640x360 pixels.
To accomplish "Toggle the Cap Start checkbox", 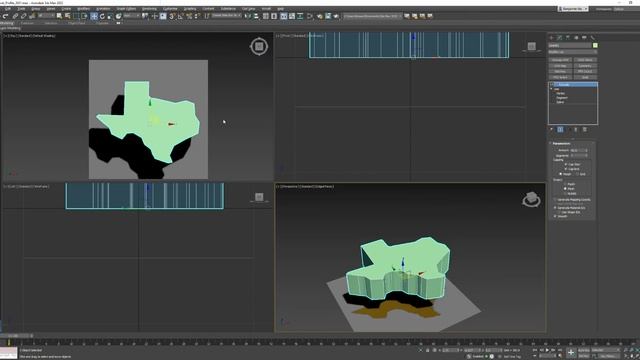I will click(x=566, y=164).
